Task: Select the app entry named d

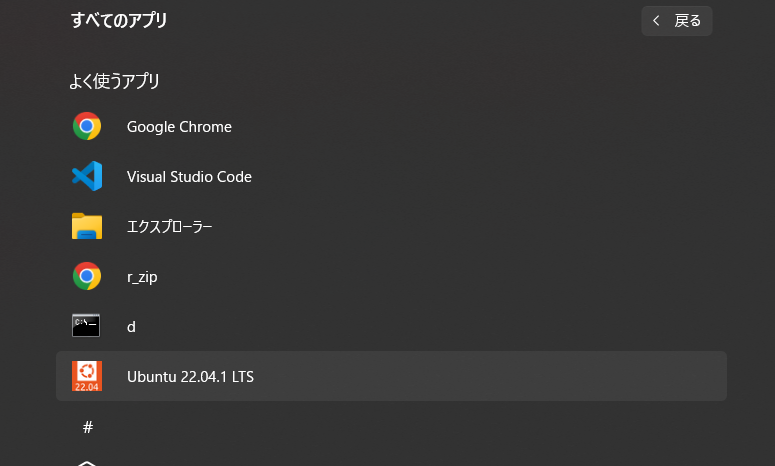Action: coord(131,327)
